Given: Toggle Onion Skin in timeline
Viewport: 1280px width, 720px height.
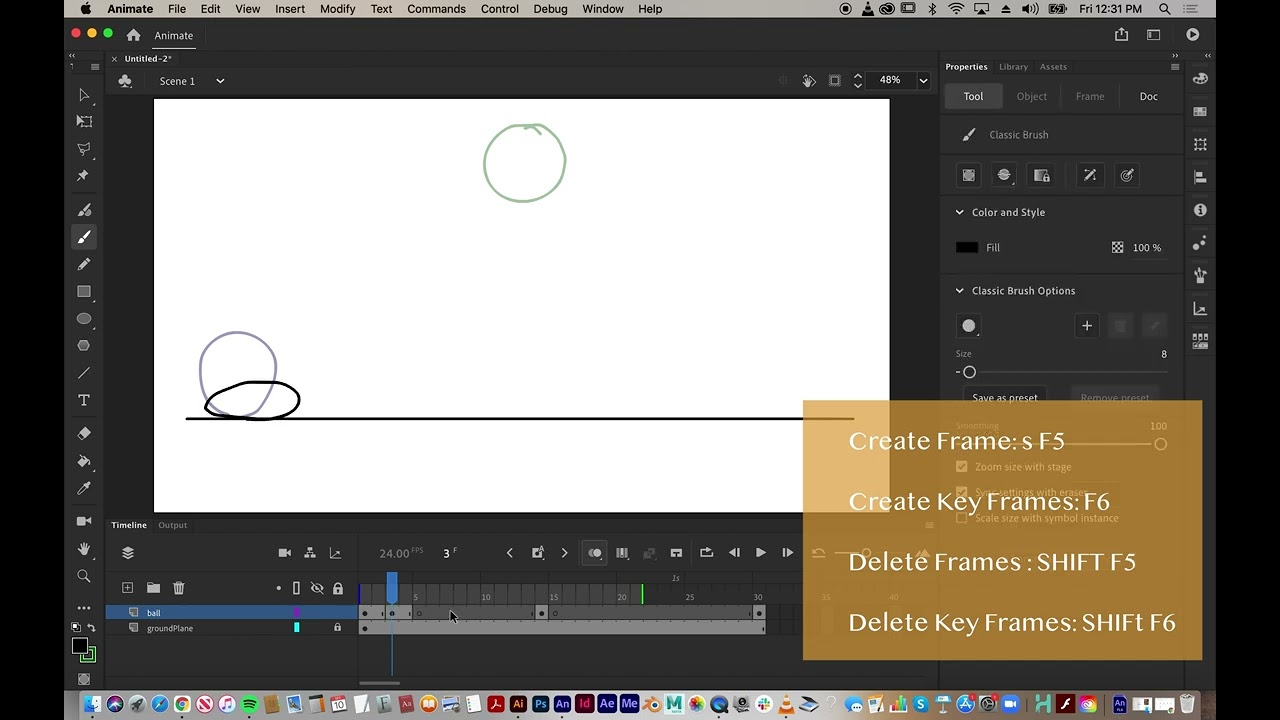Looking at the screenshot, I should (x=595, y=553).
